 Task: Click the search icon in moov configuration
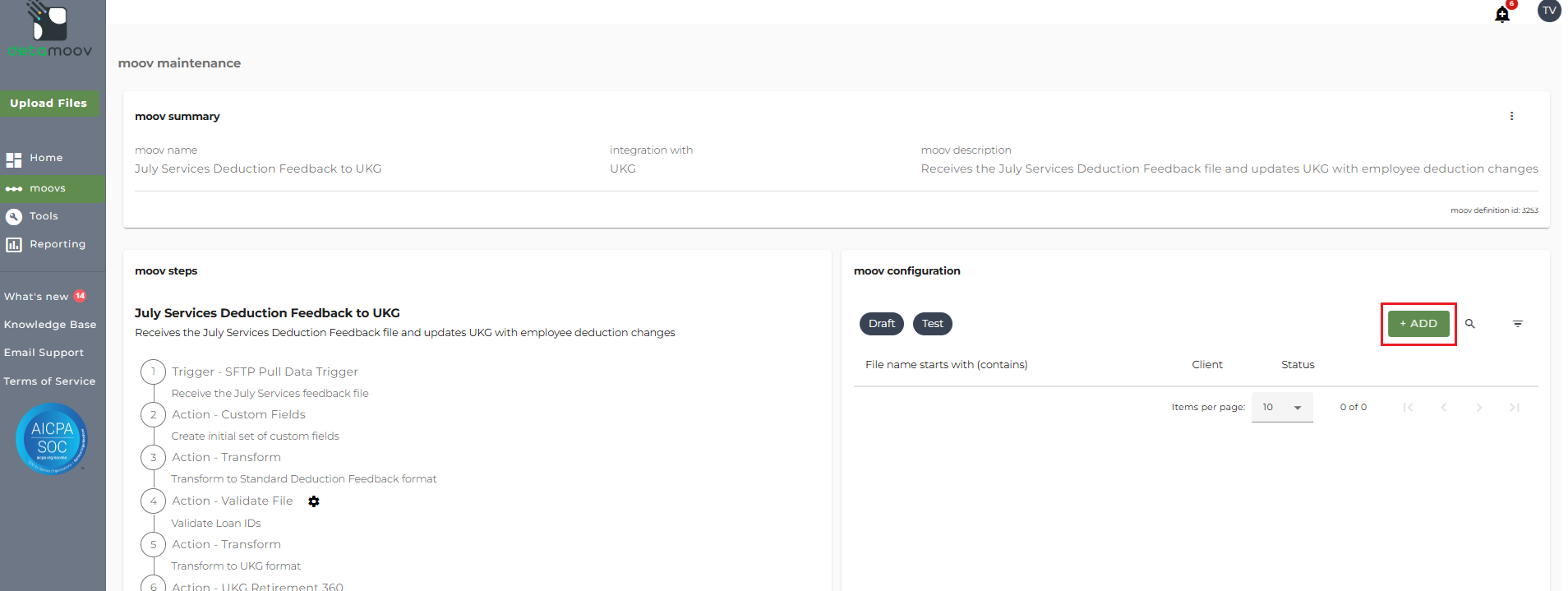[1470, 324]
